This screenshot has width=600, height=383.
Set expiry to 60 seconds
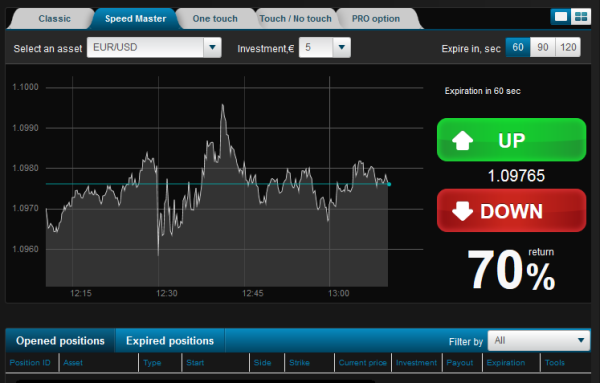coord(518,47)
